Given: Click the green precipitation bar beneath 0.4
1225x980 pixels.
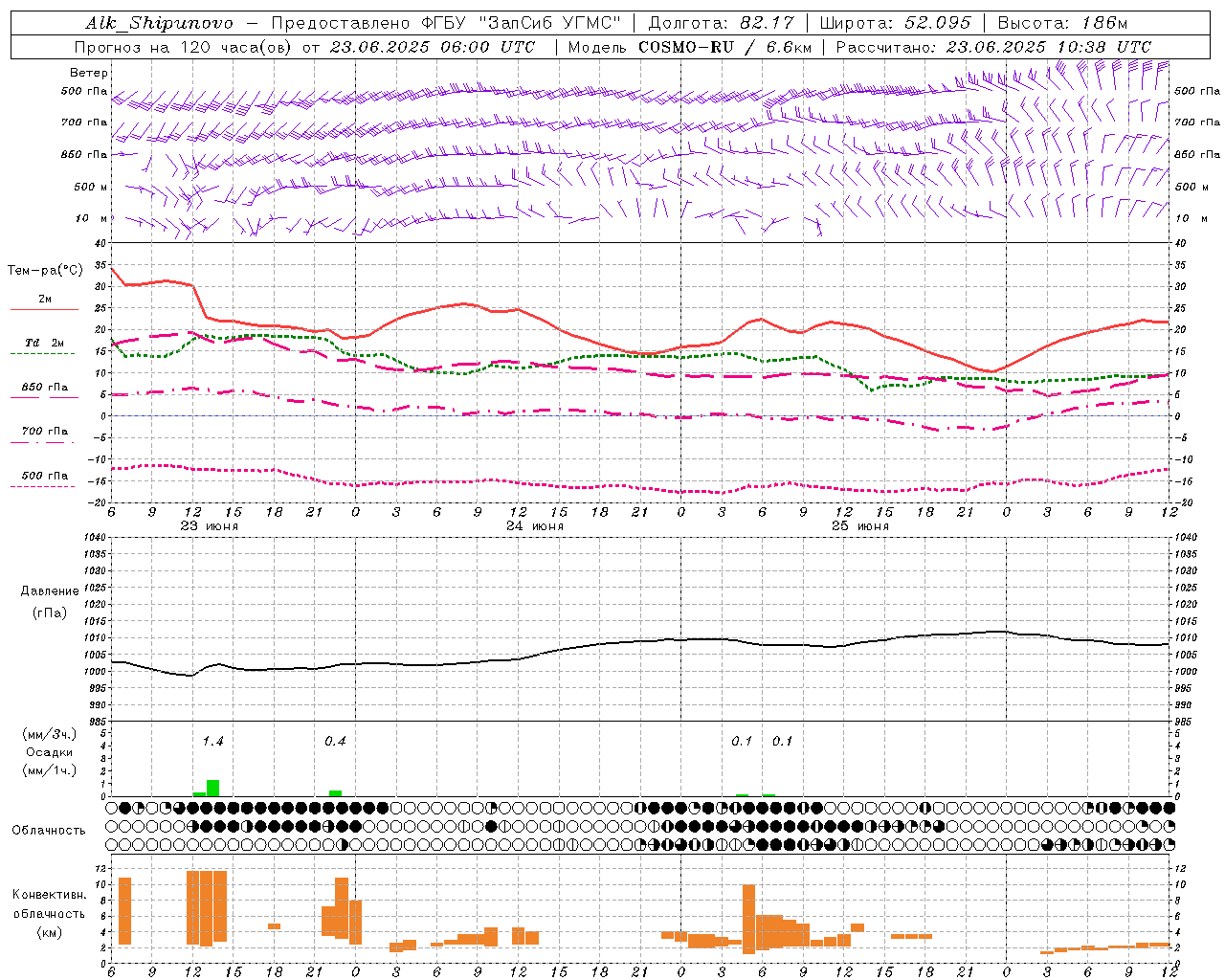Looking at the screenshot, I should click(x=335, y=792).
